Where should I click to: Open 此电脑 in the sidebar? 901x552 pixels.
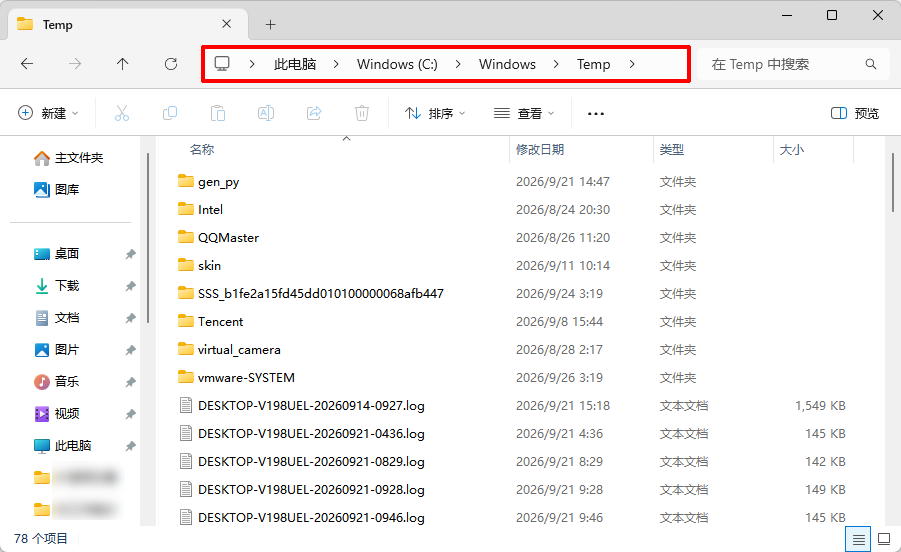click(x=63, y=446)
